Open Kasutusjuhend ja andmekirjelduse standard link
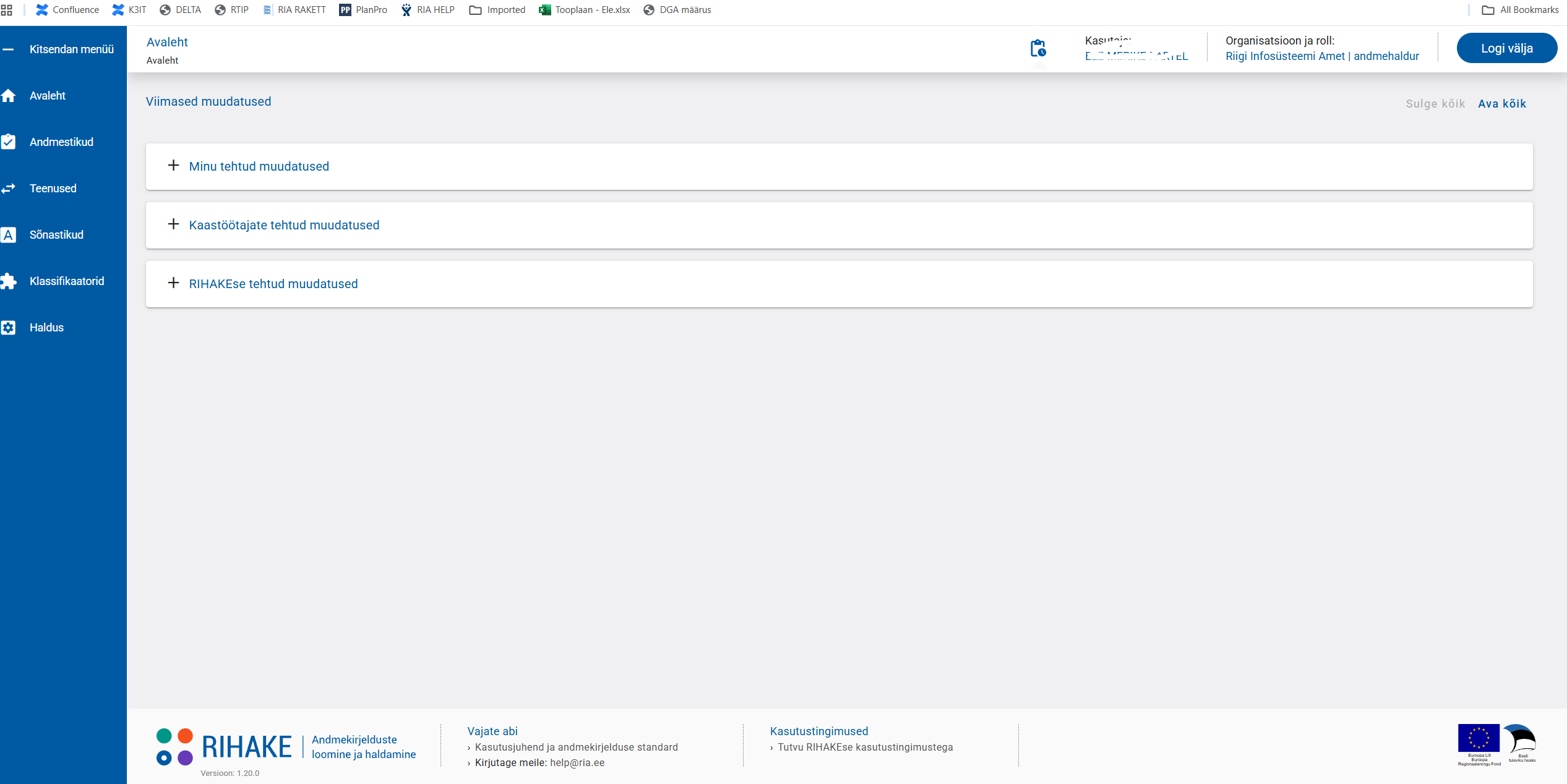The image size is (1567, 784). [x=576, y=747]
